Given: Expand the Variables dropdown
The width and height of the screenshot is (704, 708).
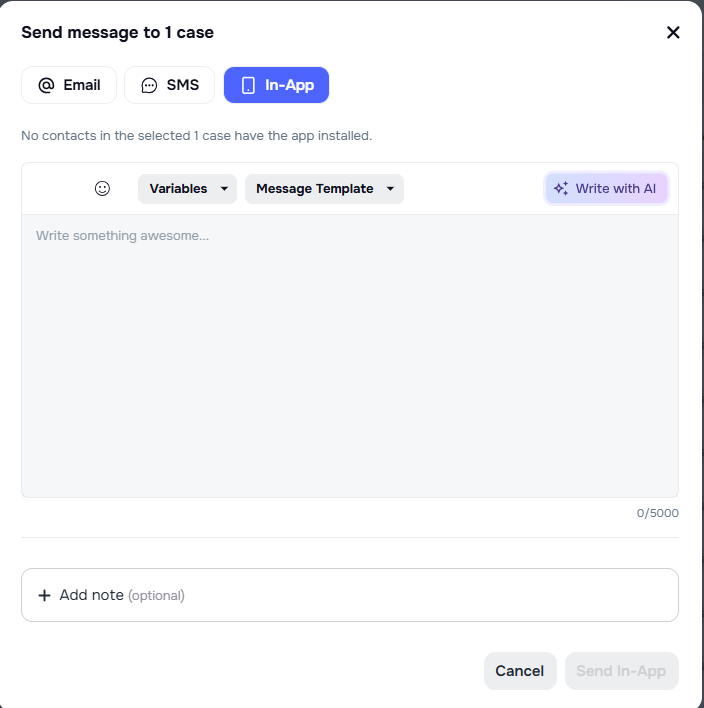Looking at the screenshot, I should (187, 188).
